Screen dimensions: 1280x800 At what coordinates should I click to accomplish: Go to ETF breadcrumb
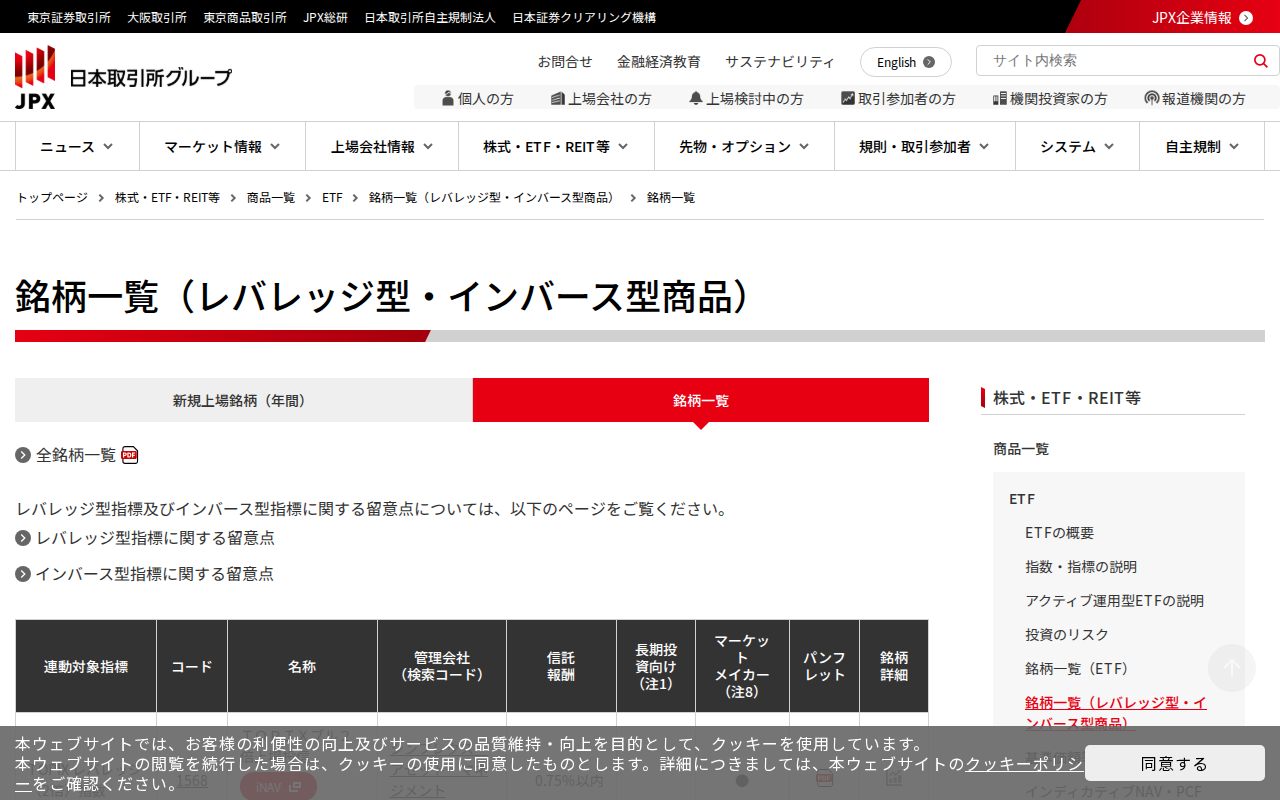[x=332, y=198]
